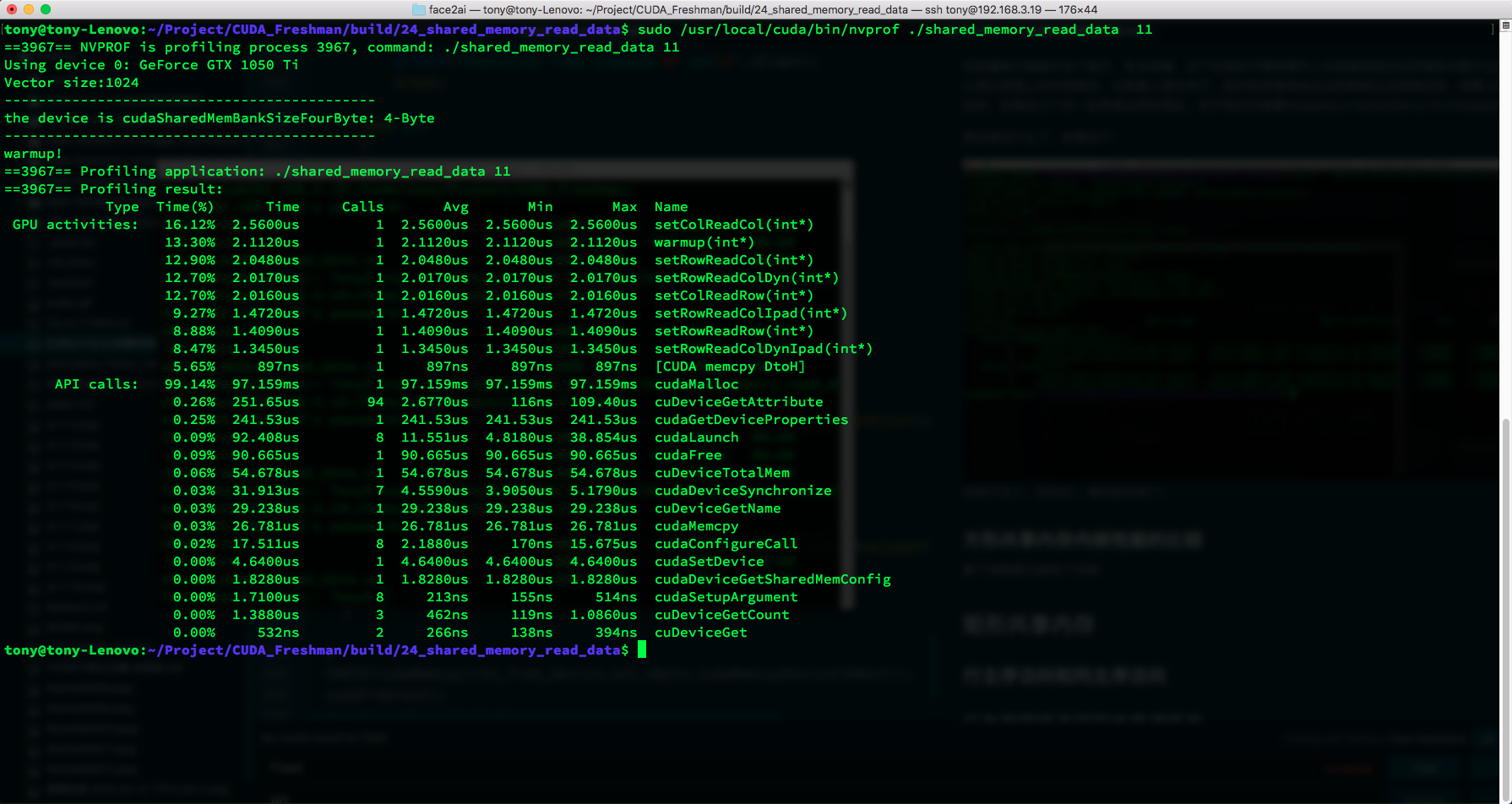This screenshot has width=1512, height=804.
Task: Click the 'cudaMemcpy' API name
Action: pyautogui.click(x=696, y=526)
